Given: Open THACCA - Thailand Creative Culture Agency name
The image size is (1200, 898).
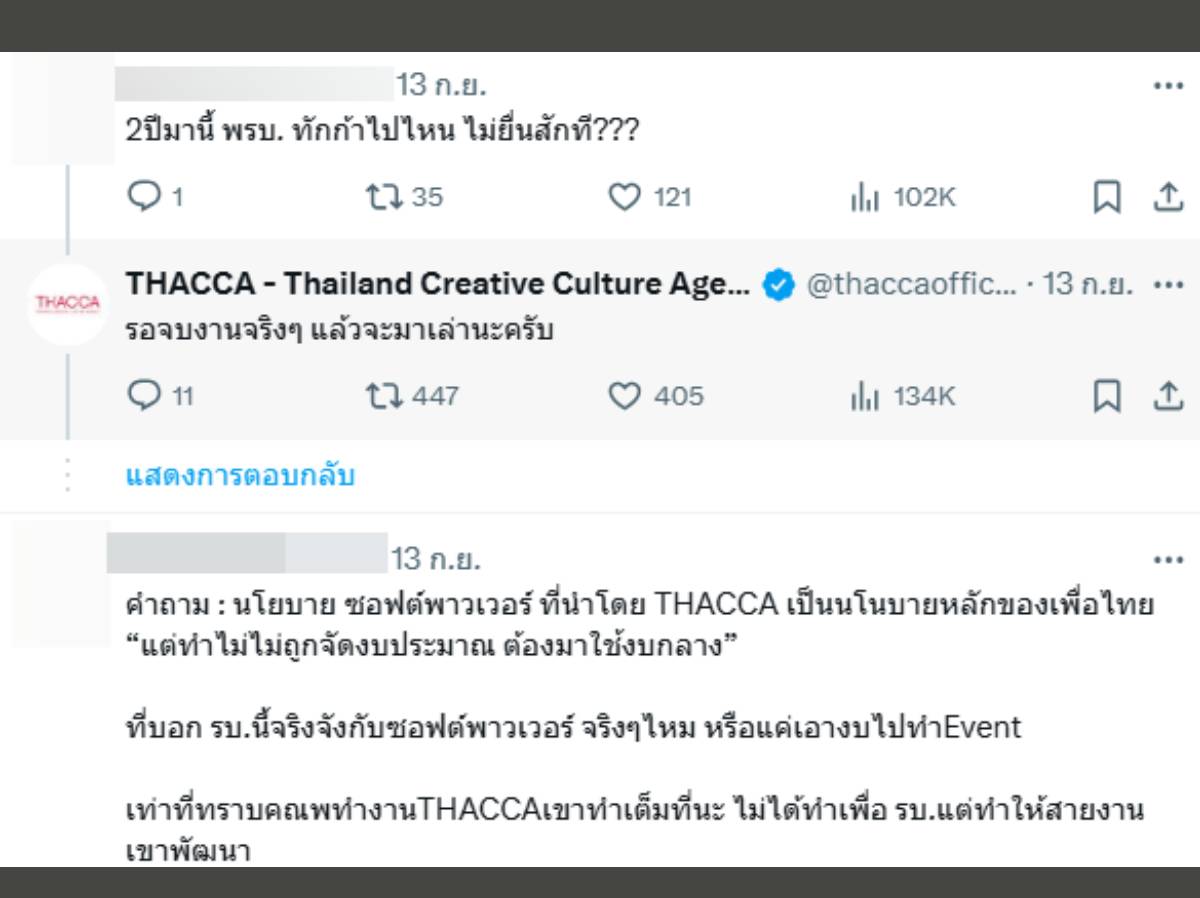Looking at the screenshot, I should pos(437,285).
